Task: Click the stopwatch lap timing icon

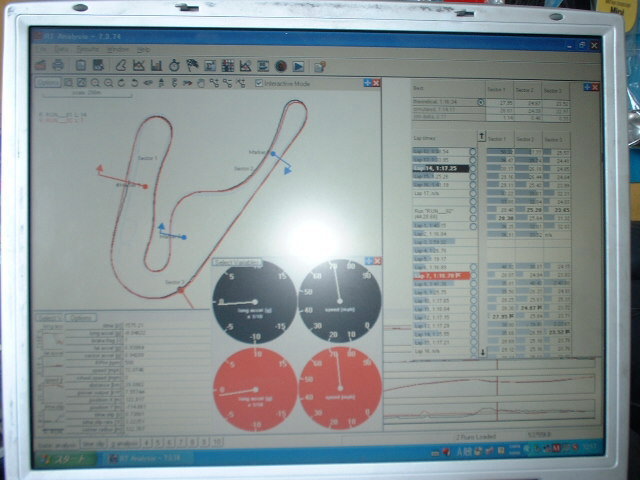Action: click(174, 65)
